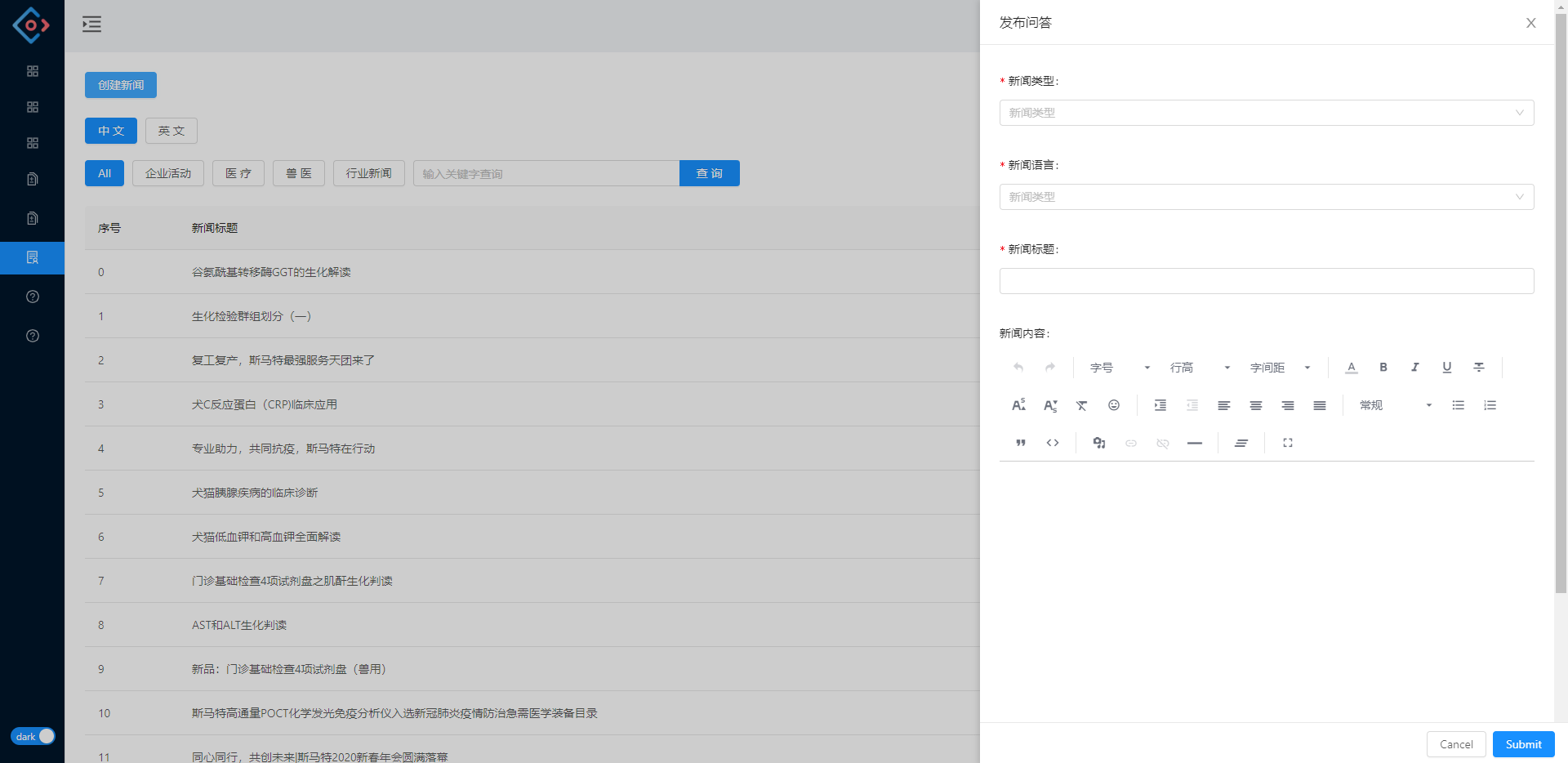Click the 创建新闻 button

coord(121,85)
